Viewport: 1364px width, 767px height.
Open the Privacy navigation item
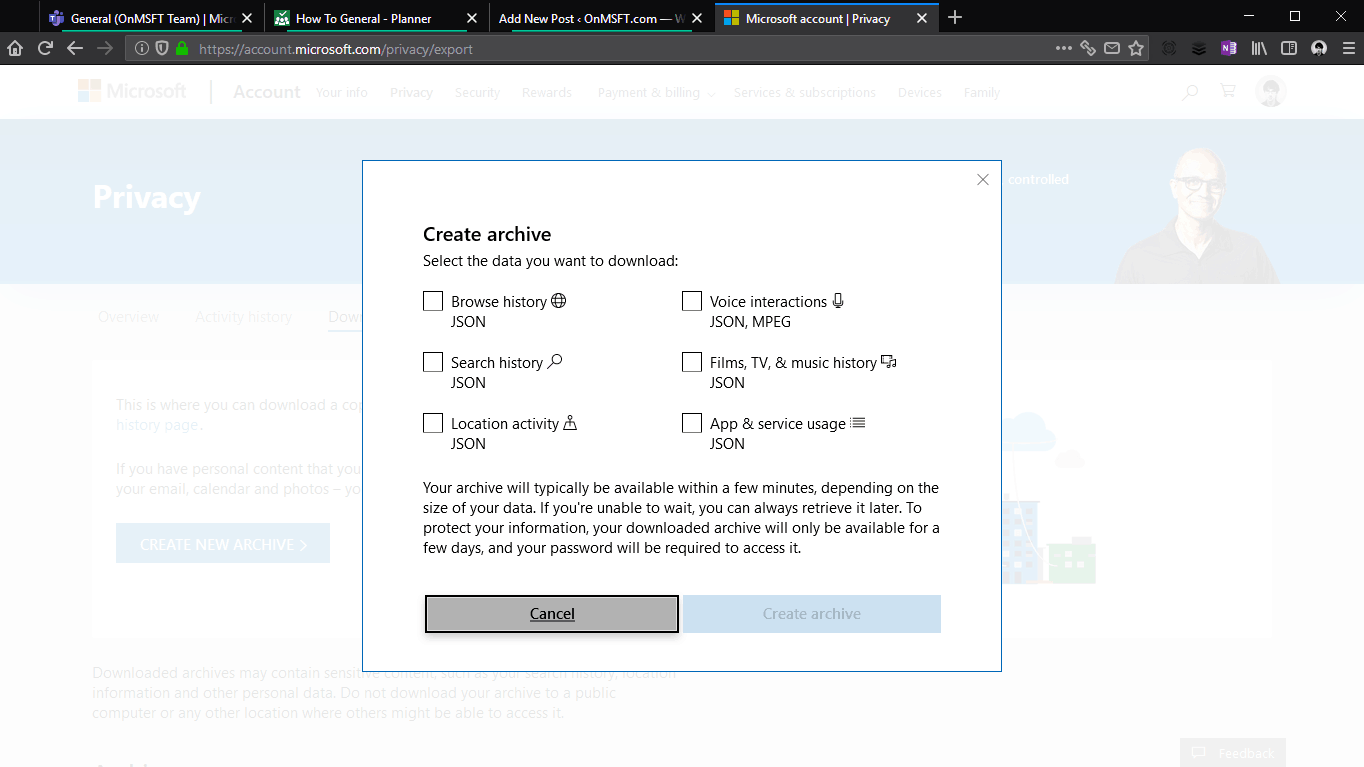click(x=411, y=92)
